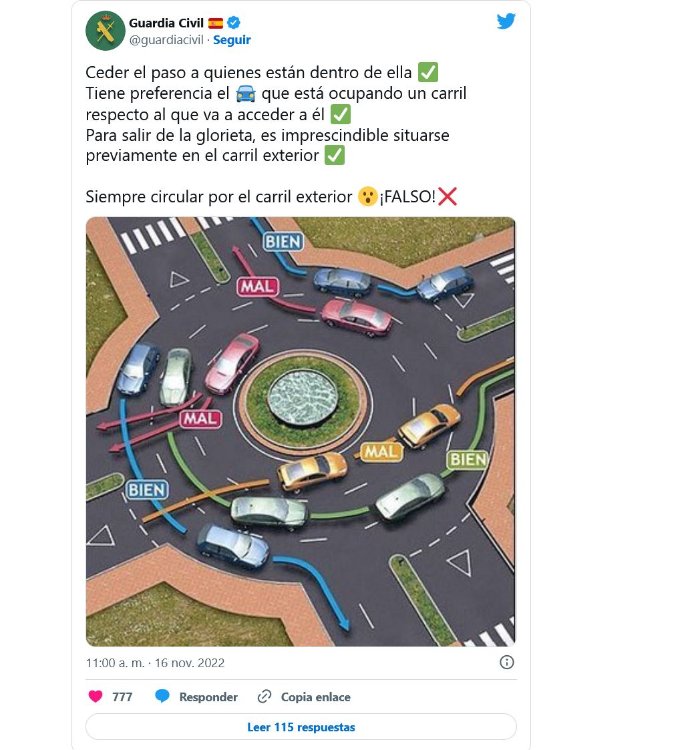Click the blue verified badge
Screen dimensions: 694x750
[x=233, y=22]
